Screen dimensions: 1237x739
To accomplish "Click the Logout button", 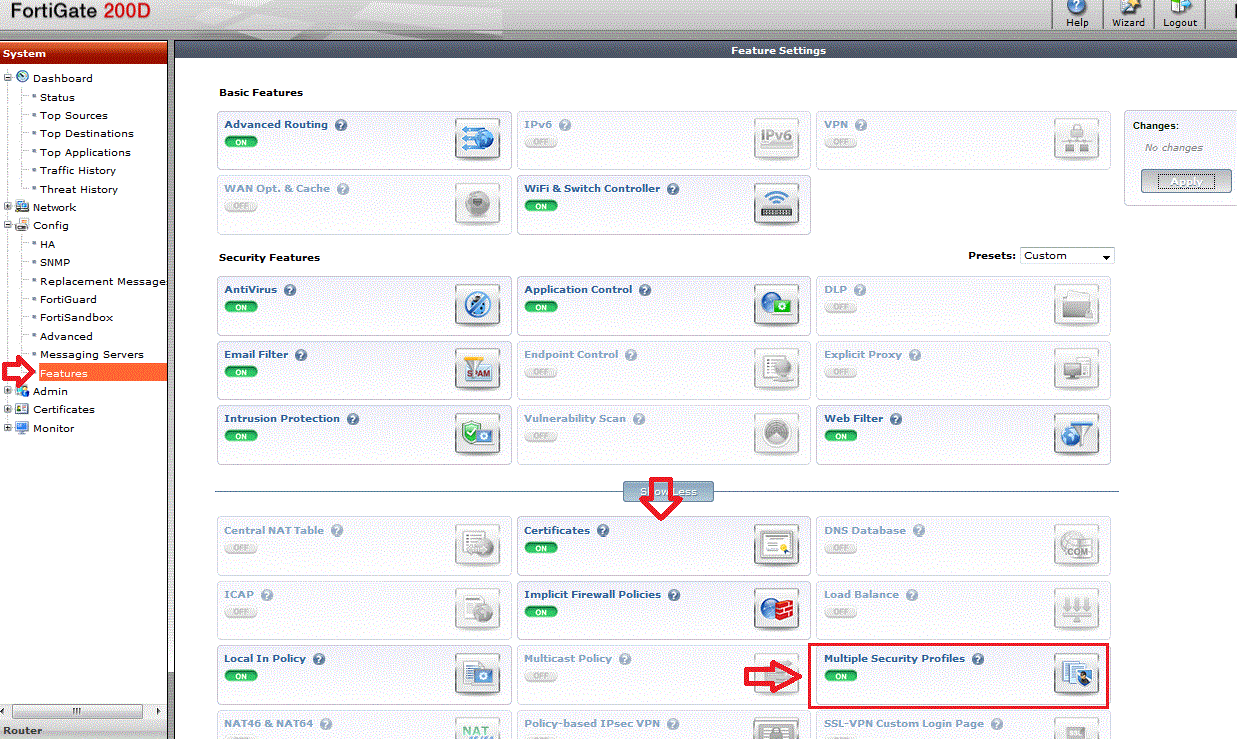I will click(x=1180, y=14).
